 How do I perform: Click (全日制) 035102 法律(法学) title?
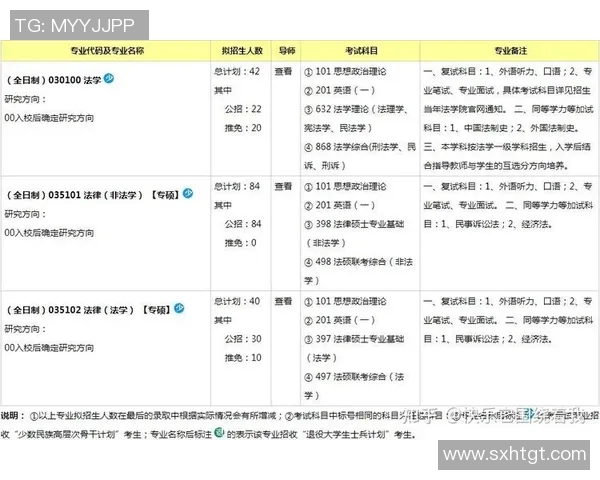click(88, 310)
